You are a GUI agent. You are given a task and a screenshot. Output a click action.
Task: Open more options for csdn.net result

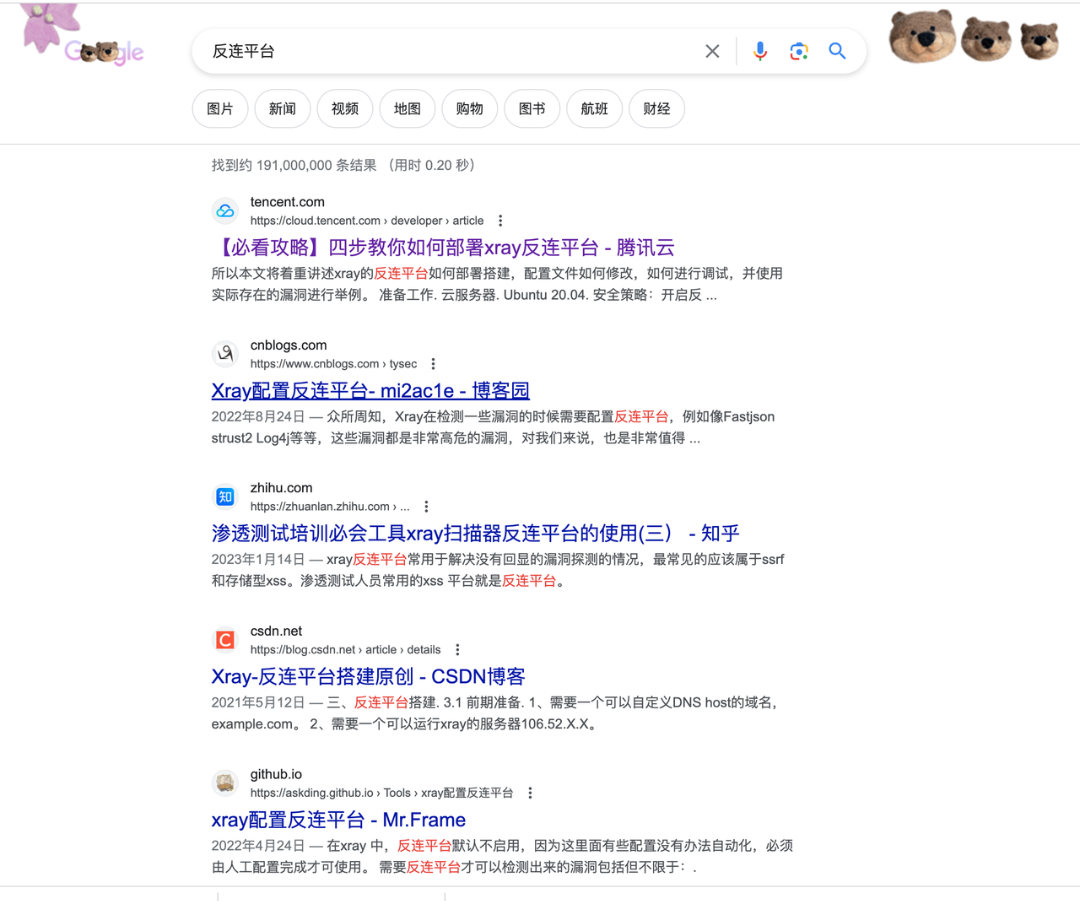(457, 650)
